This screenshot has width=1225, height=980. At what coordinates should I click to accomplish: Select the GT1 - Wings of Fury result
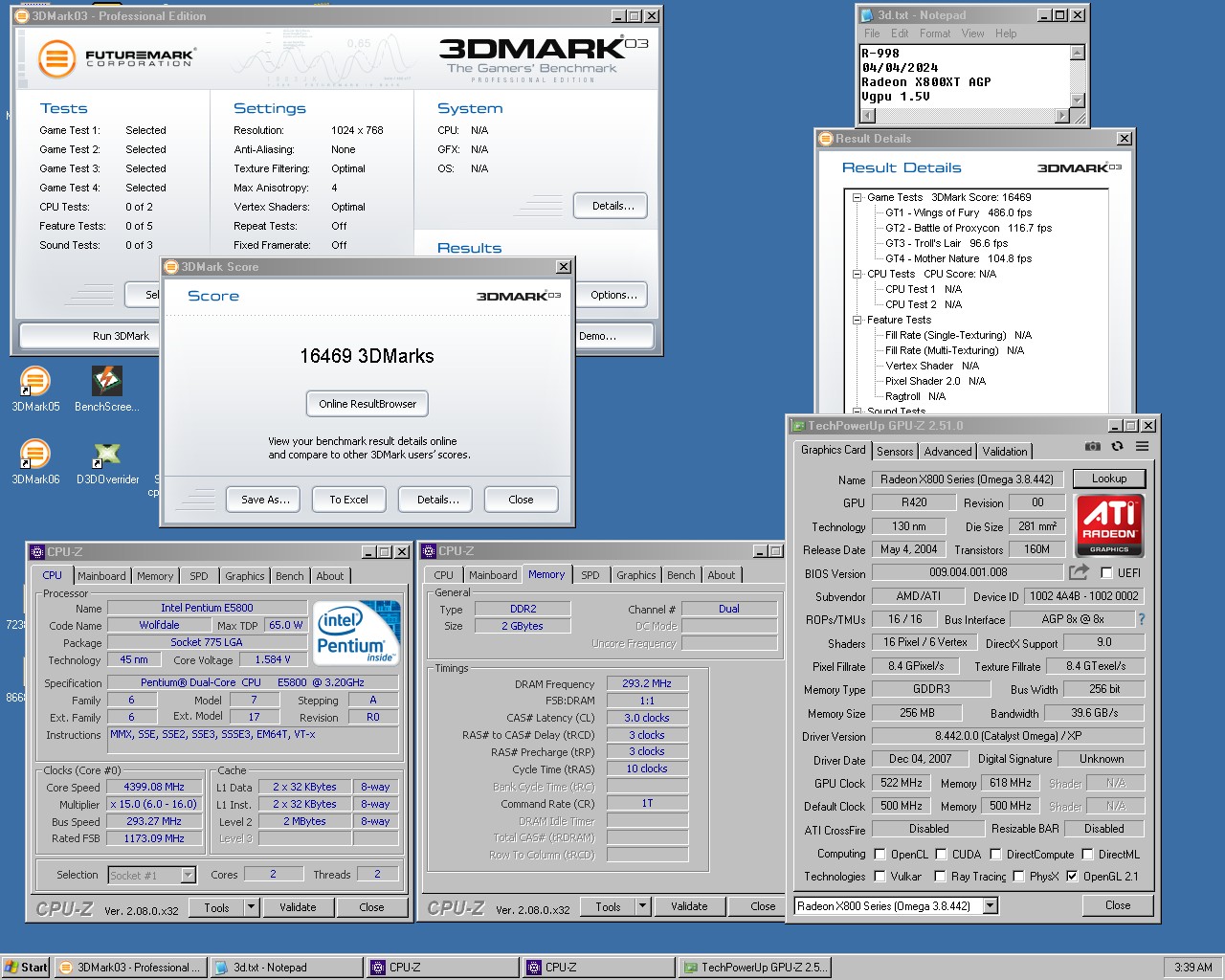pos(958,212)
